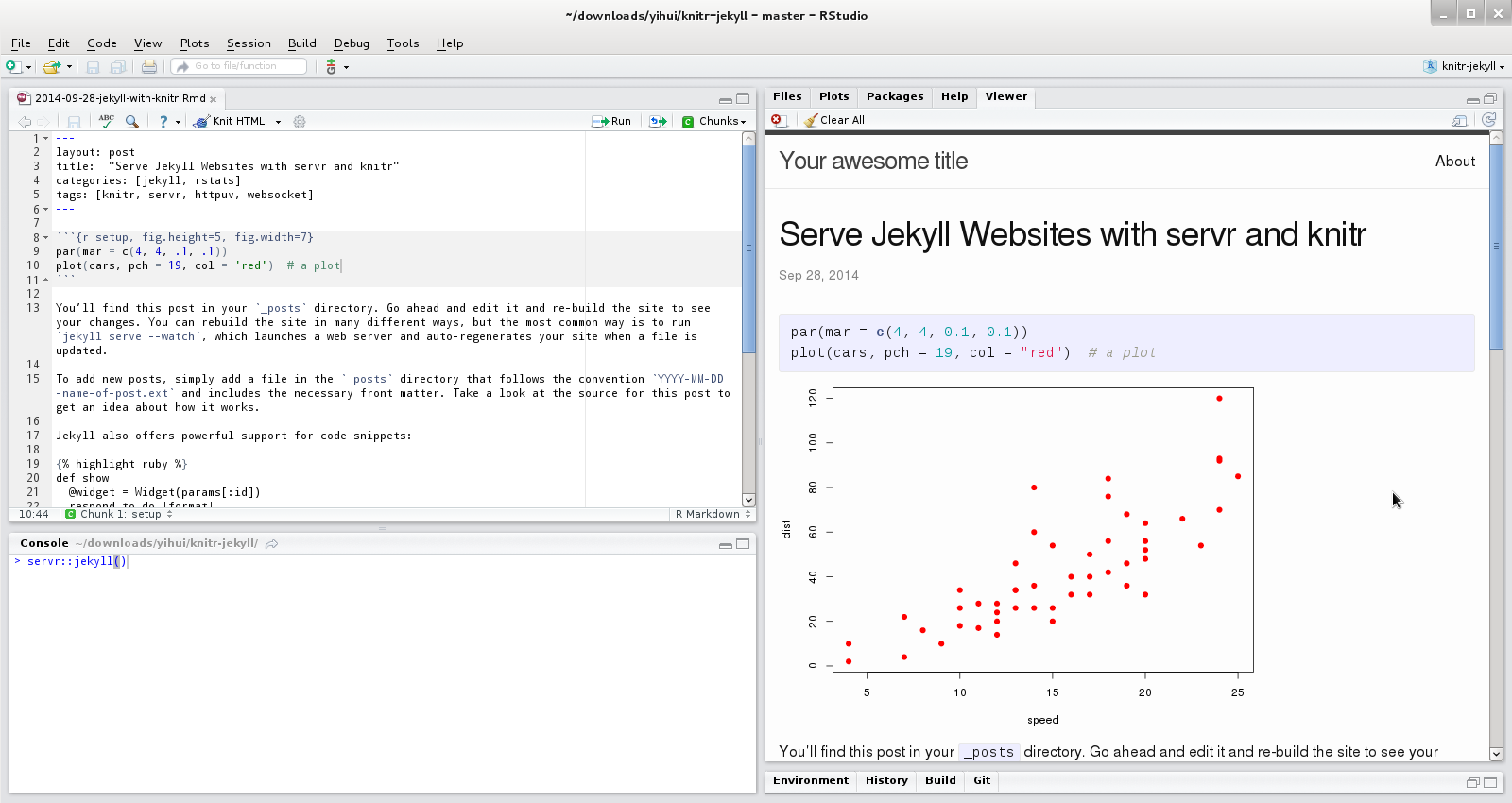Open the help question mark dropdown arrow
Viewport: 1512px width, 803px height.
(178, 122)
